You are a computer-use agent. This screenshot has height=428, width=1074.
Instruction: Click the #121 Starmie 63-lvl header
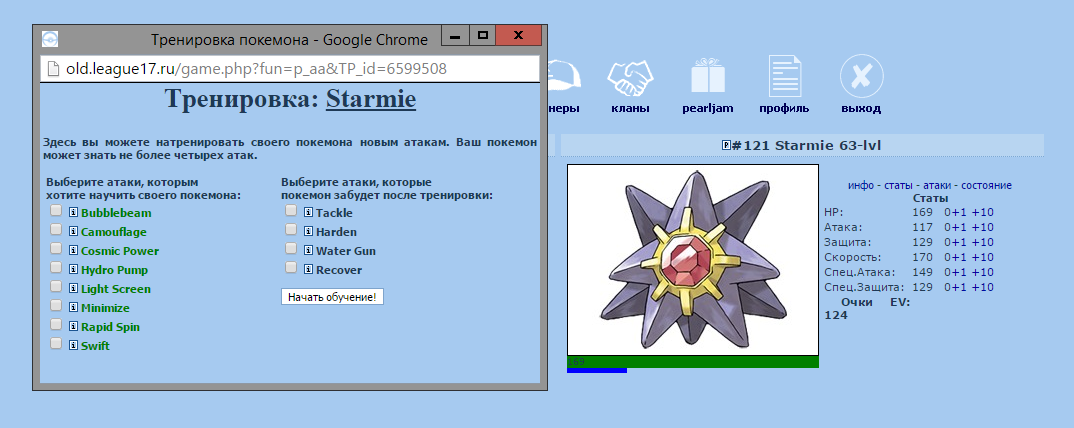click(802, 145)
